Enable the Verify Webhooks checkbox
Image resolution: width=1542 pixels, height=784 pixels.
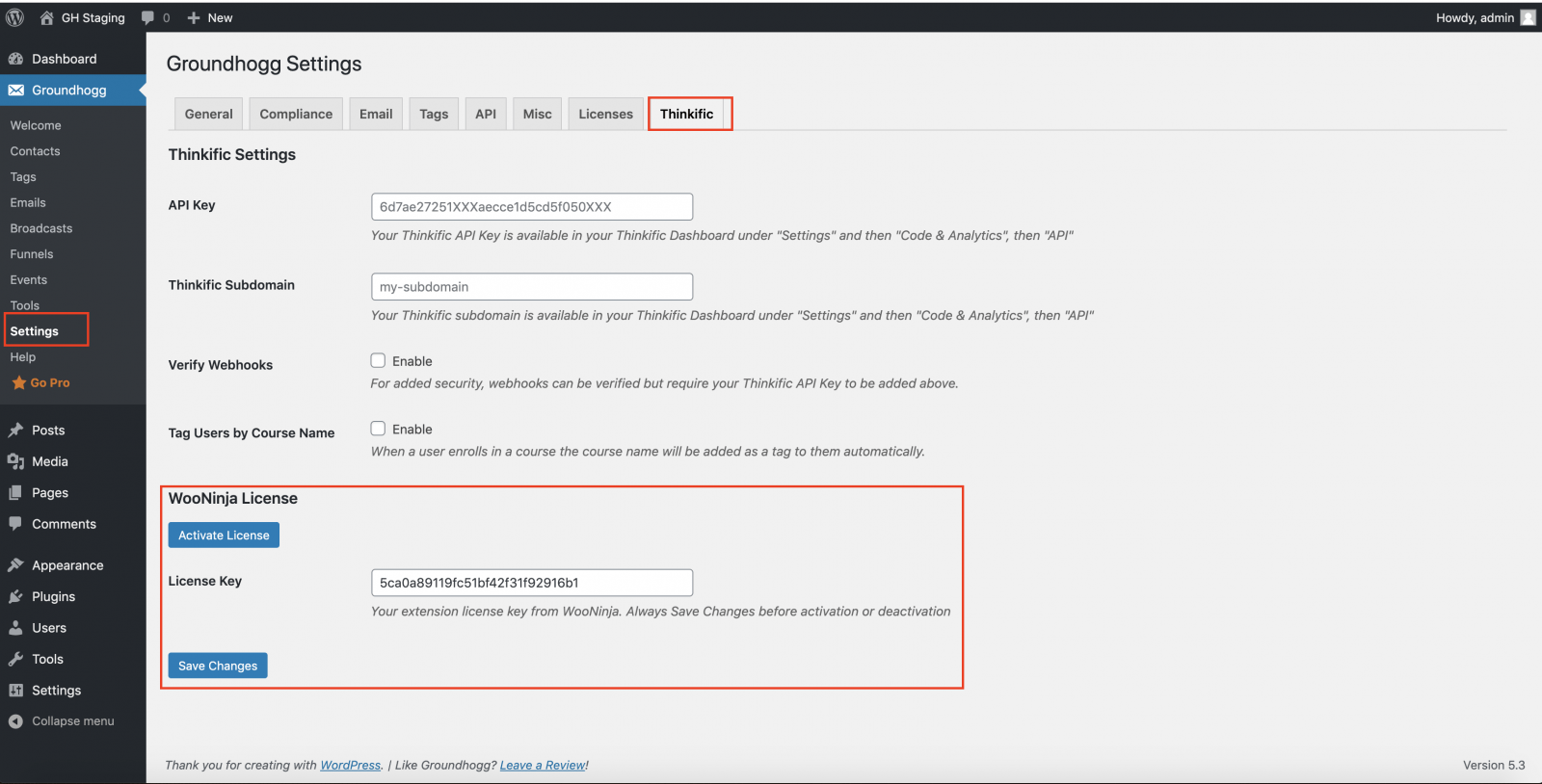tap(378, 360)
